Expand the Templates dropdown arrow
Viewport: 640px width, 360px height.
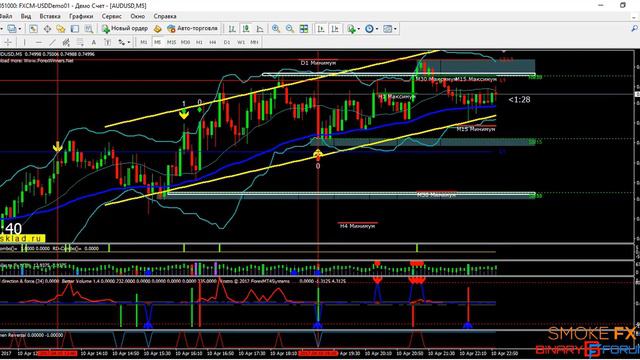click(x=395, y=29)
